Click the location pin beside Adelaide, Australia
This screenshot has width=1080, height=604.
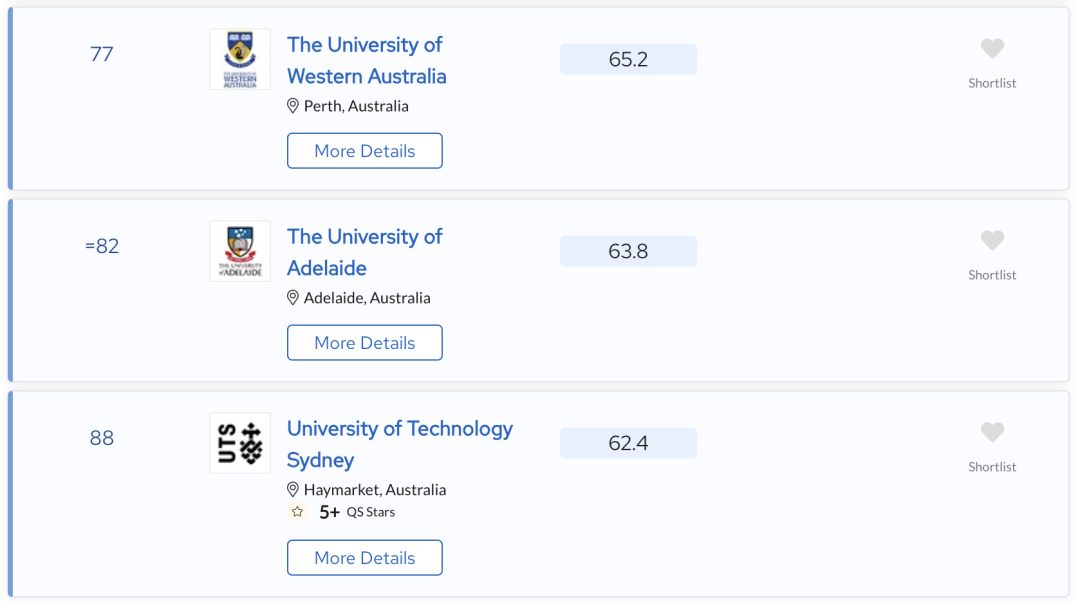[293, 298]
